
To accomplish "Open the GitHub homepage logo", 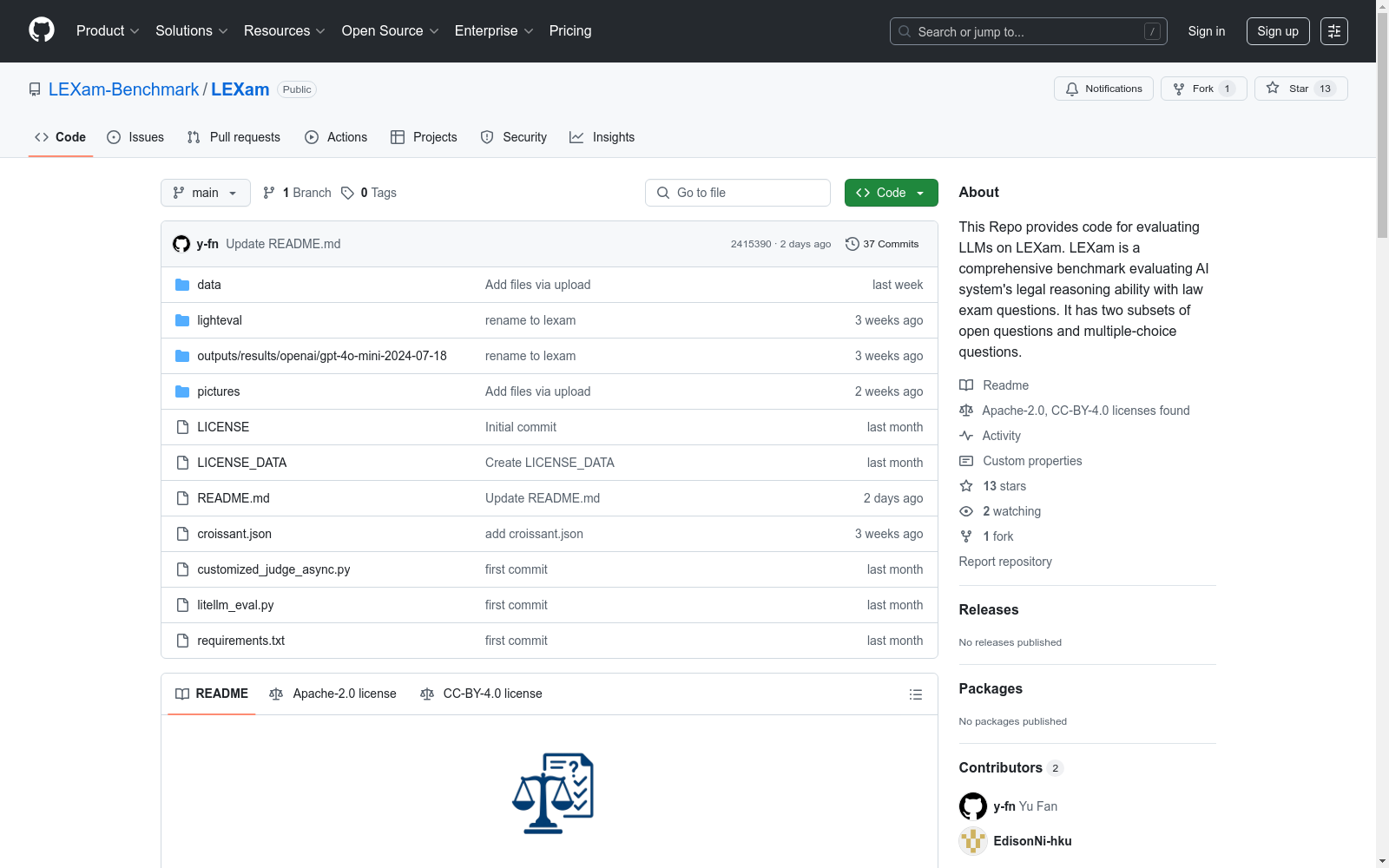I will 42,30.
